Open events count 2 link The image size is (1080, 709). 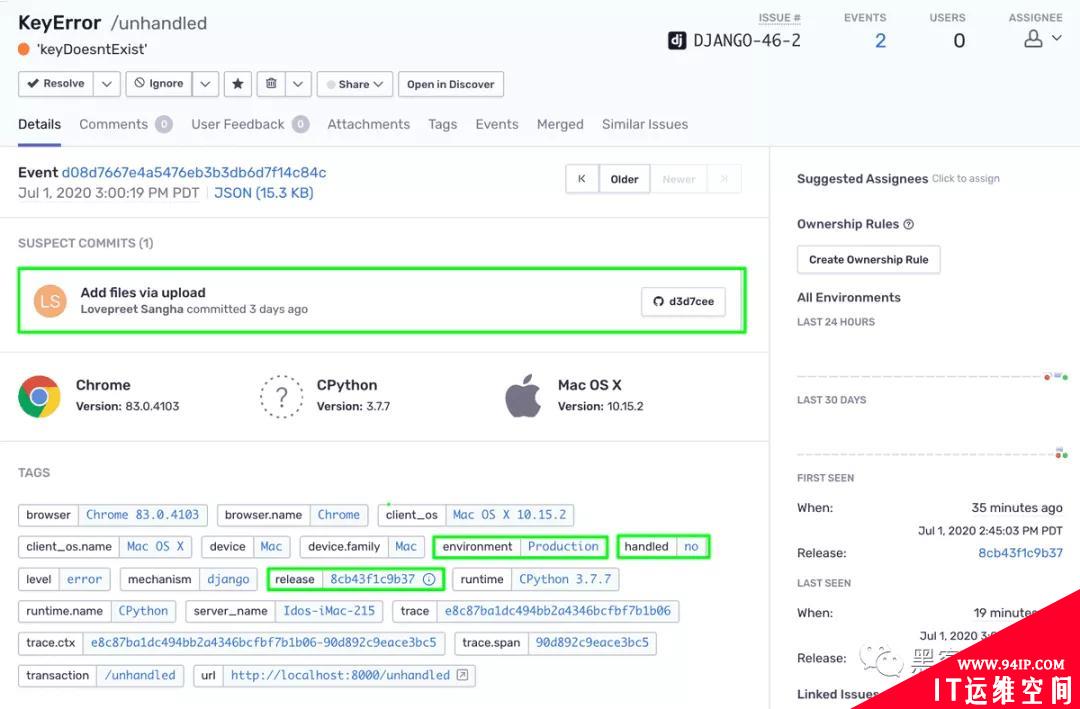tap(880, 41)
